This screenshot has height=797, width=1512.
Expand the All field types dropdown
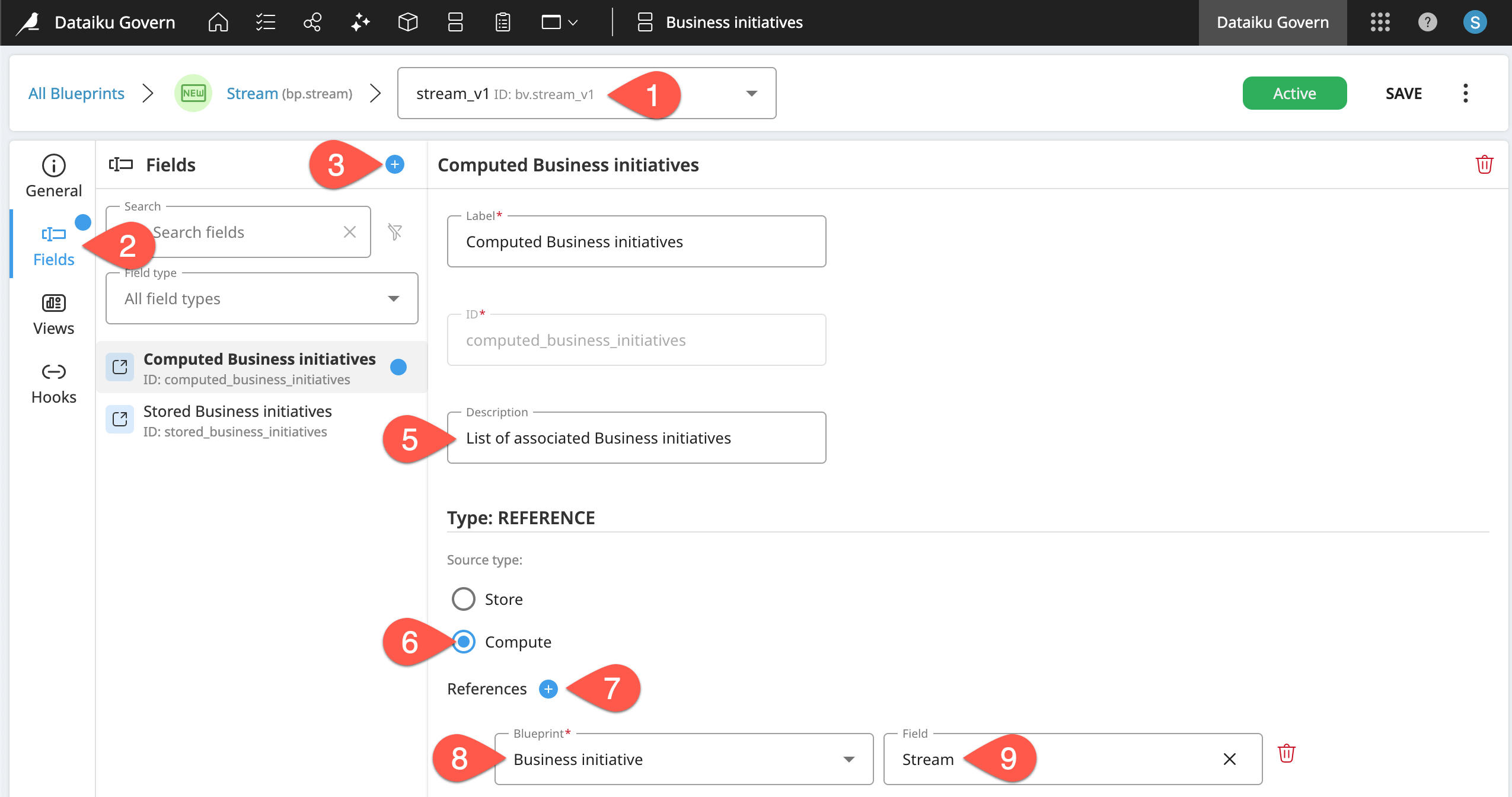[392, 298]
